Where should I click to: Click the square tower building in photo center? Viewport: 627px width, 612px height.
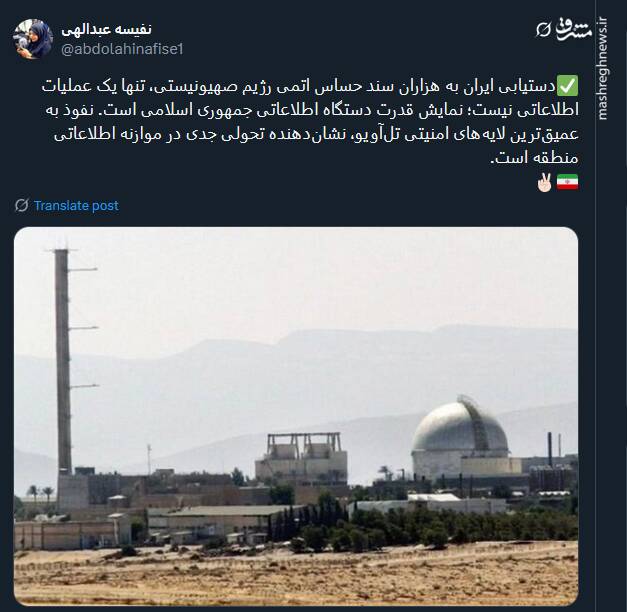(302, 459)
